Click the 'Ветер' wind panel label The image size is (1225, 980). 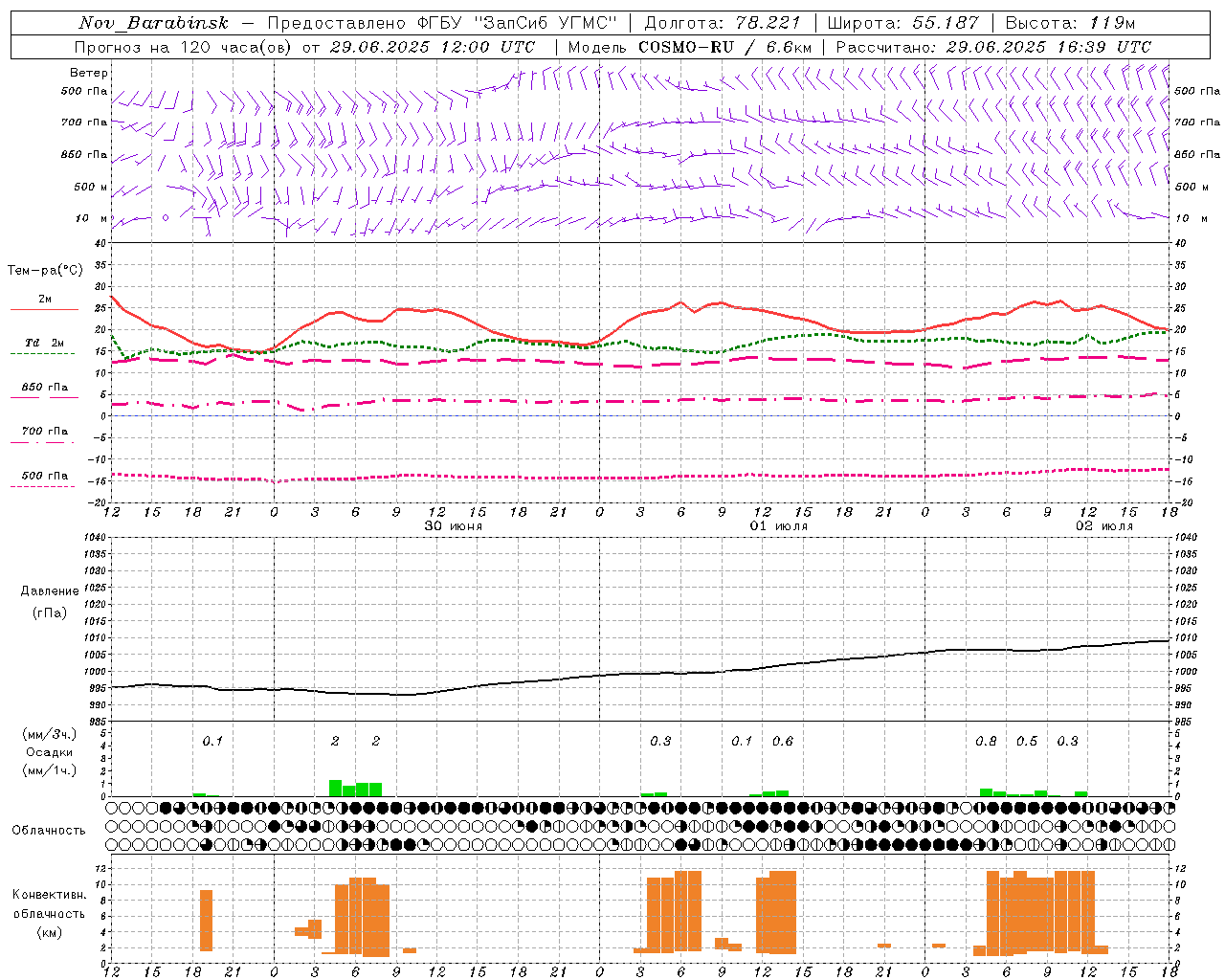(x=89, y=73)
